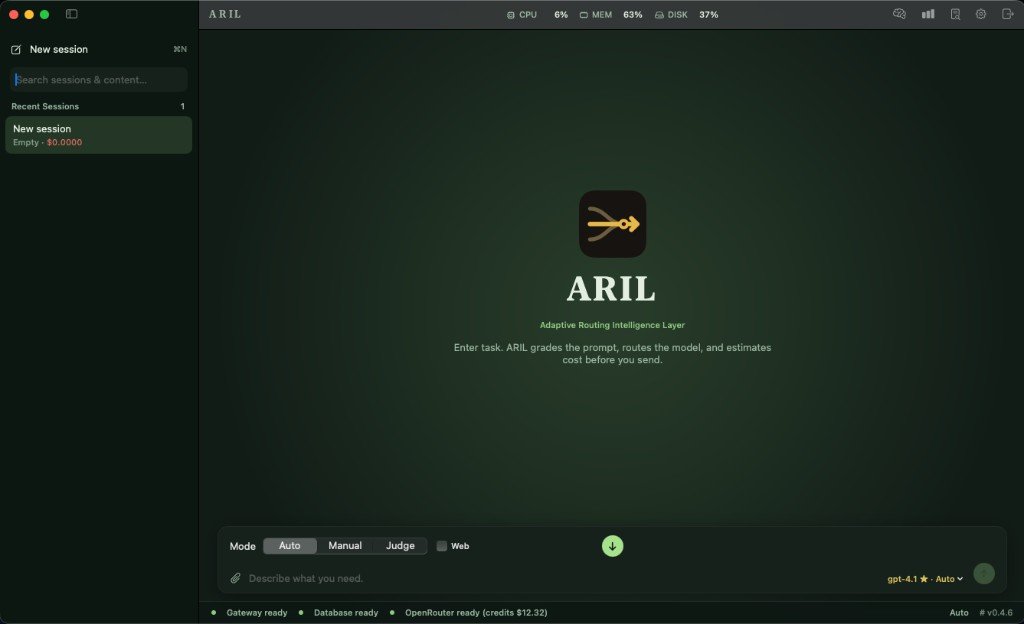Image resolution: width=1024 pixels, height=624 pixels.
Task: Click the New session compose icon
Action: click(16, 50)
